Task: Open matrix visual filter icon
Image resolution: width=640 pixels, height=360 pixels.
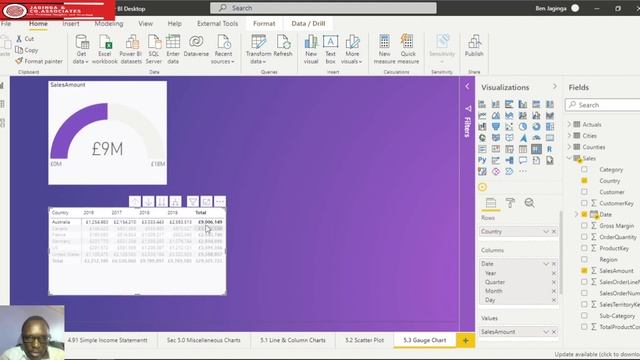Action: pyautogui.click(x=193, y=202)
